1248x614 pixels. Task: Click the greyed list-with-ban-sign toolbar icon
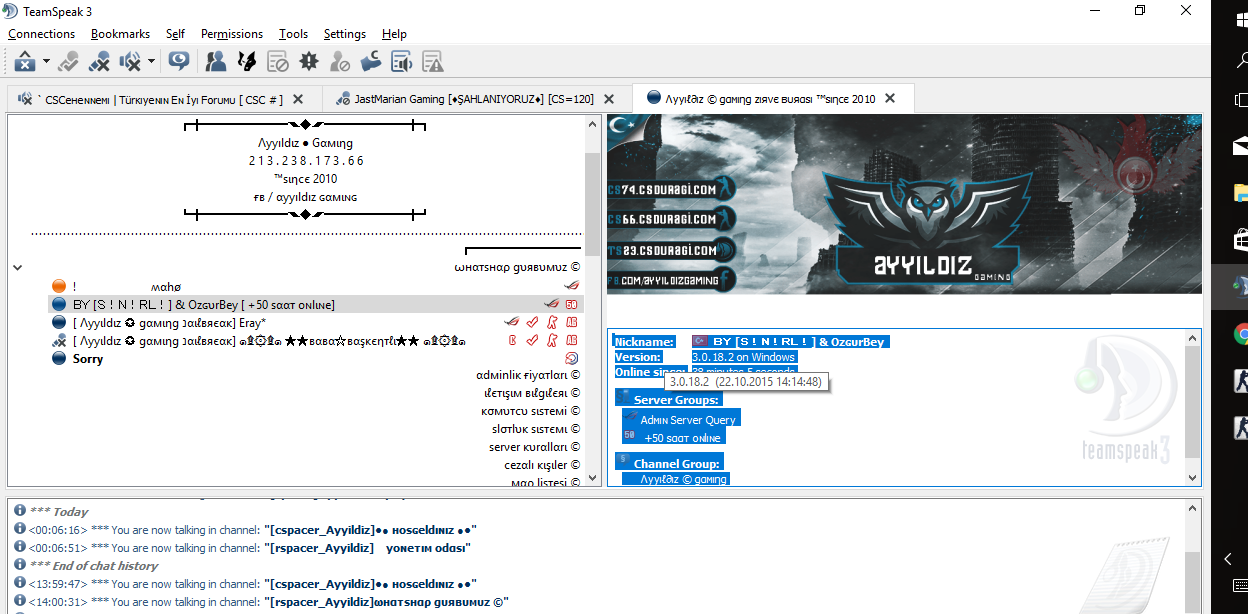[278, 62]
